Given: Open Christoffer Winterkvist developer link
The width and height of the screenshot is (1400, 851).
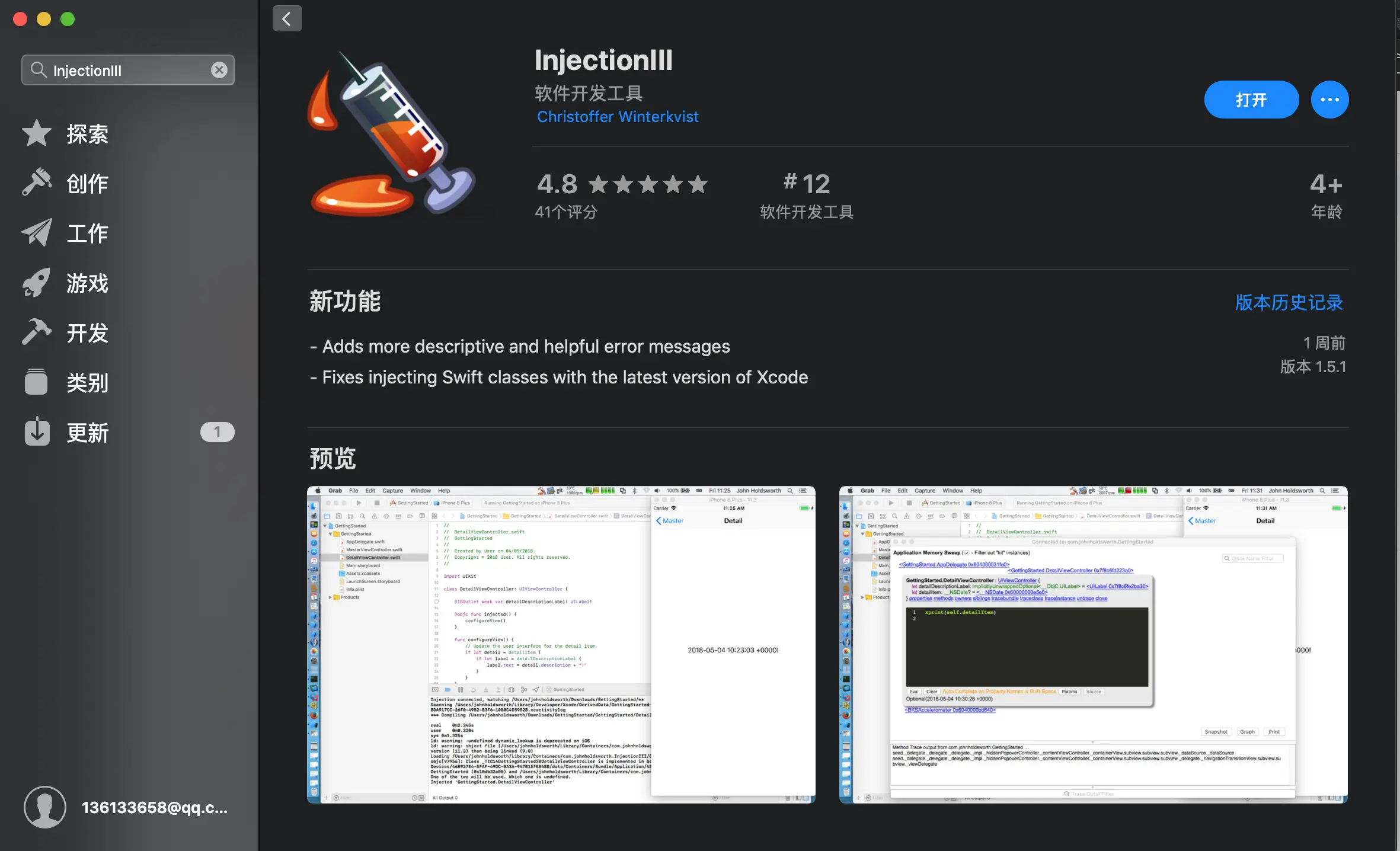Looking at the screenshot, I should pos(617,117).
